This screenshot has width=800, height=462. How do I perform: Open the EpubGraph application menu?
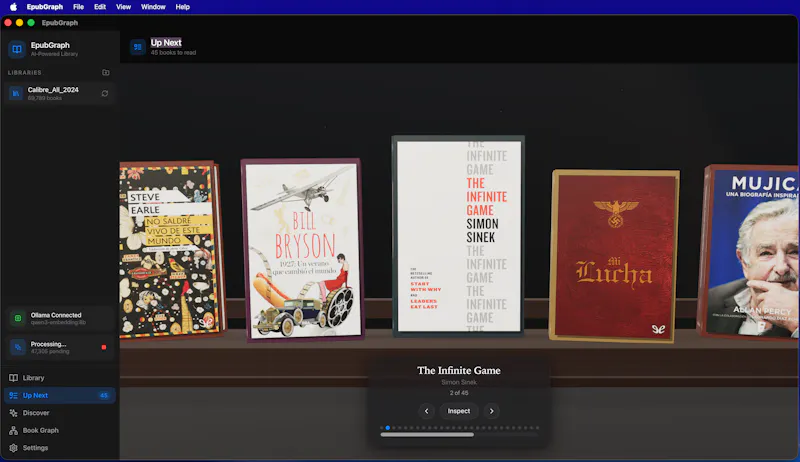click(x=45, y=7)
